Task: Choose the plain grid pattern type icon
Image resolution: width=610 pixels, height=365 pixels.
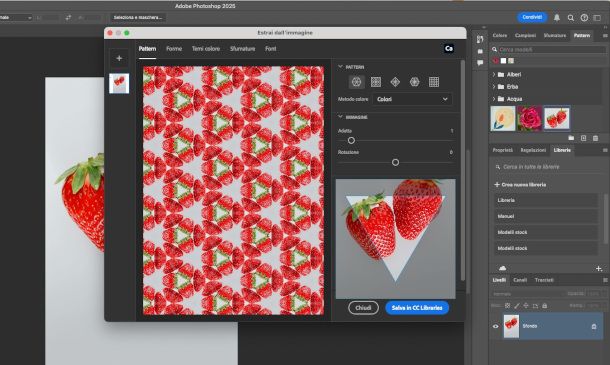Action: click(434, 82)
